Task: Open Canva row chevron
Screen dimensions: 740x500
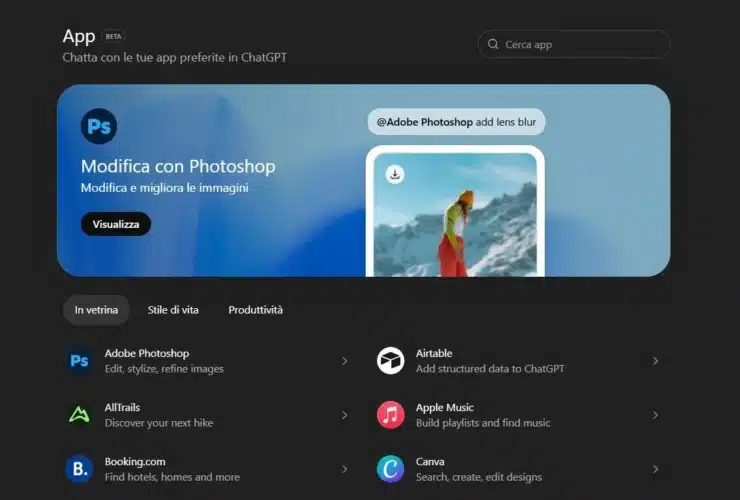Action: (656, 469)
